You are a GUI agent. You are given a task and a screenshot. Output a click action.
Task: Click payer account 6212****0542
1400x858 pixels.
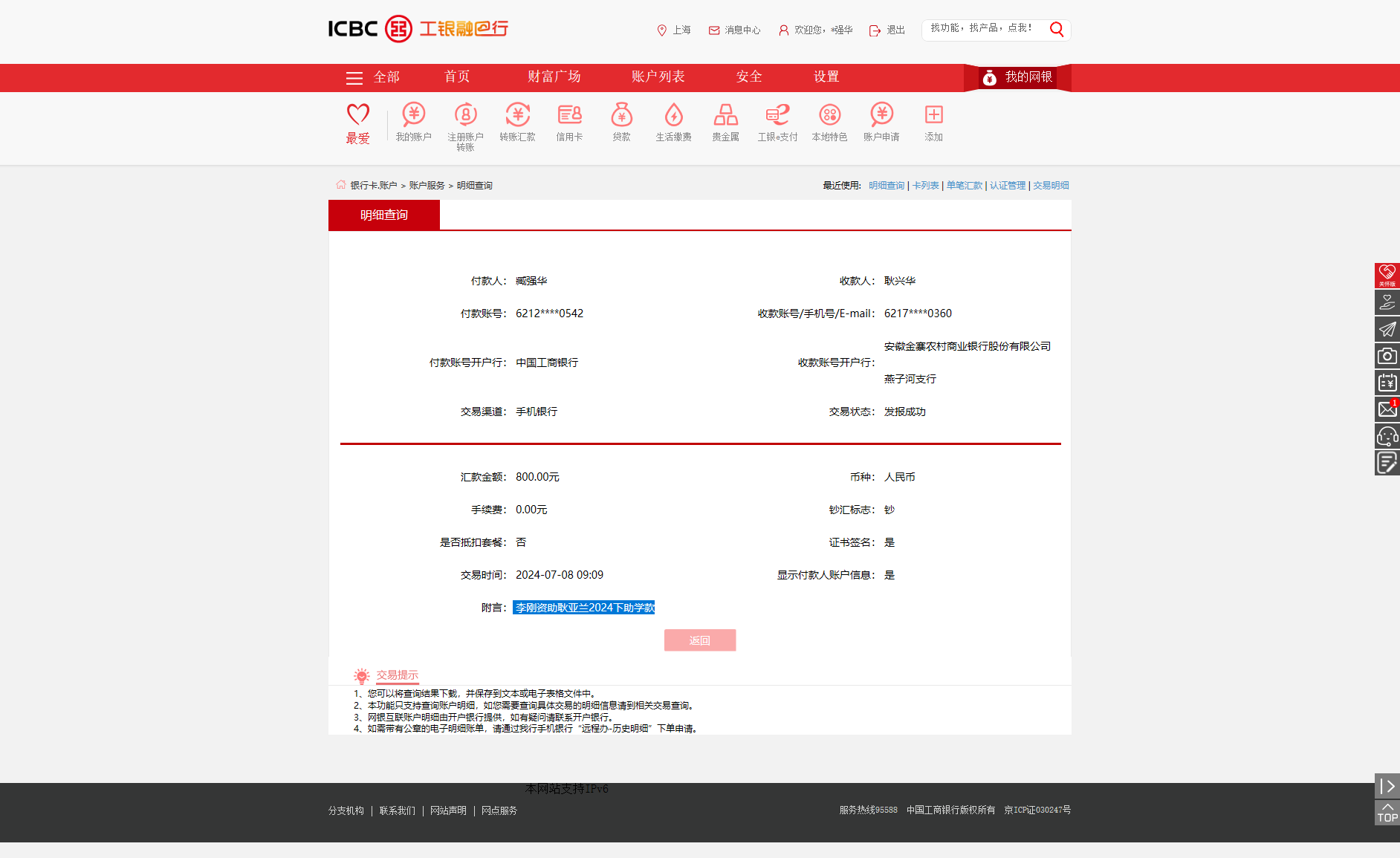point(550,313)
